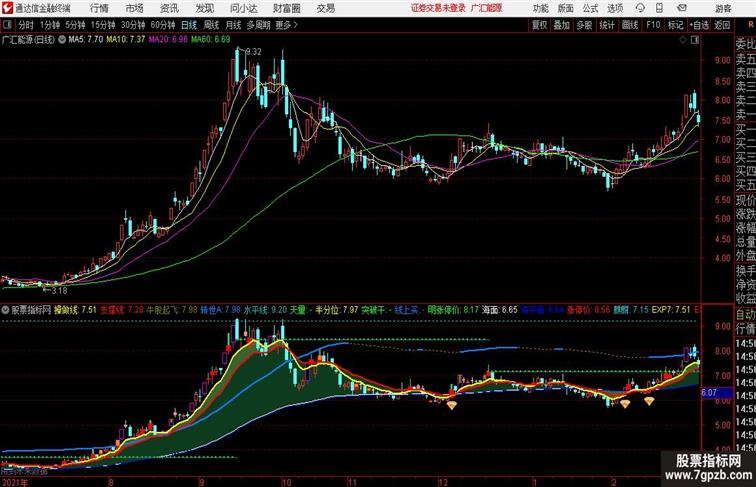Open the 发现 menu
Viewport: 756px width, 487px height.
pos(204,8)
